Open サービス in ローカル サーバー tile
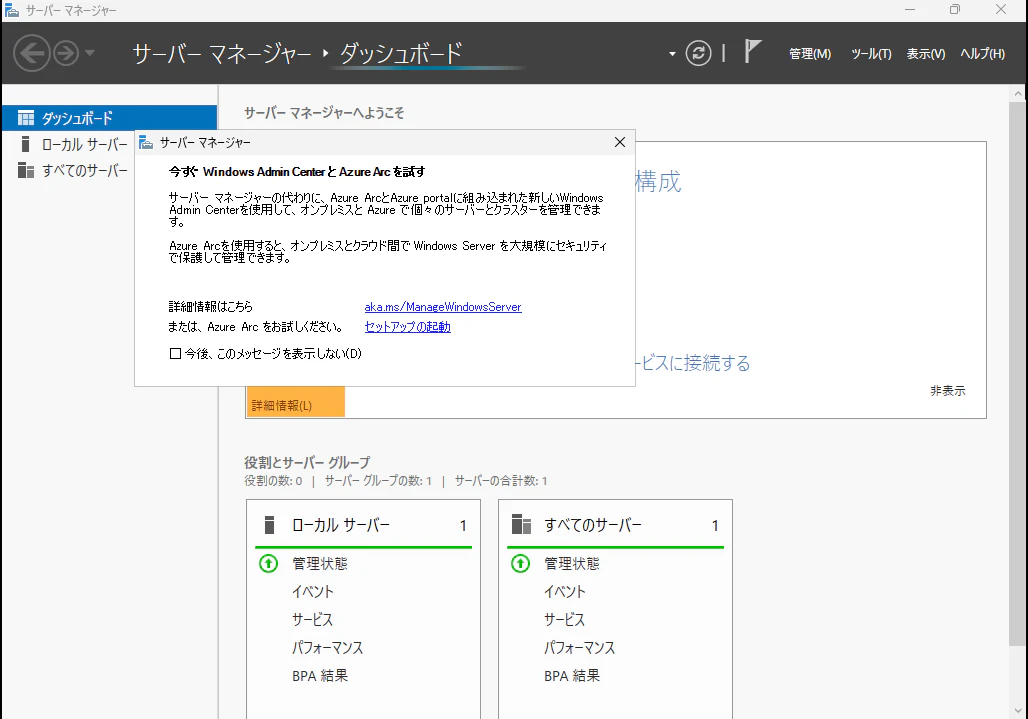This screenshot has width=1028, height=719. (x=313, y=620)
